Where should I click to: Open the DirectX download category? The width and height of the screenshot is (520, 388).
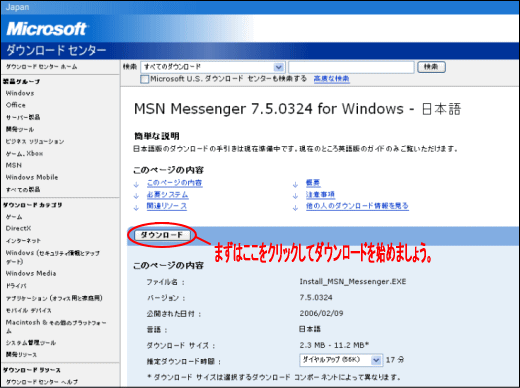click(x=18, y=228)
